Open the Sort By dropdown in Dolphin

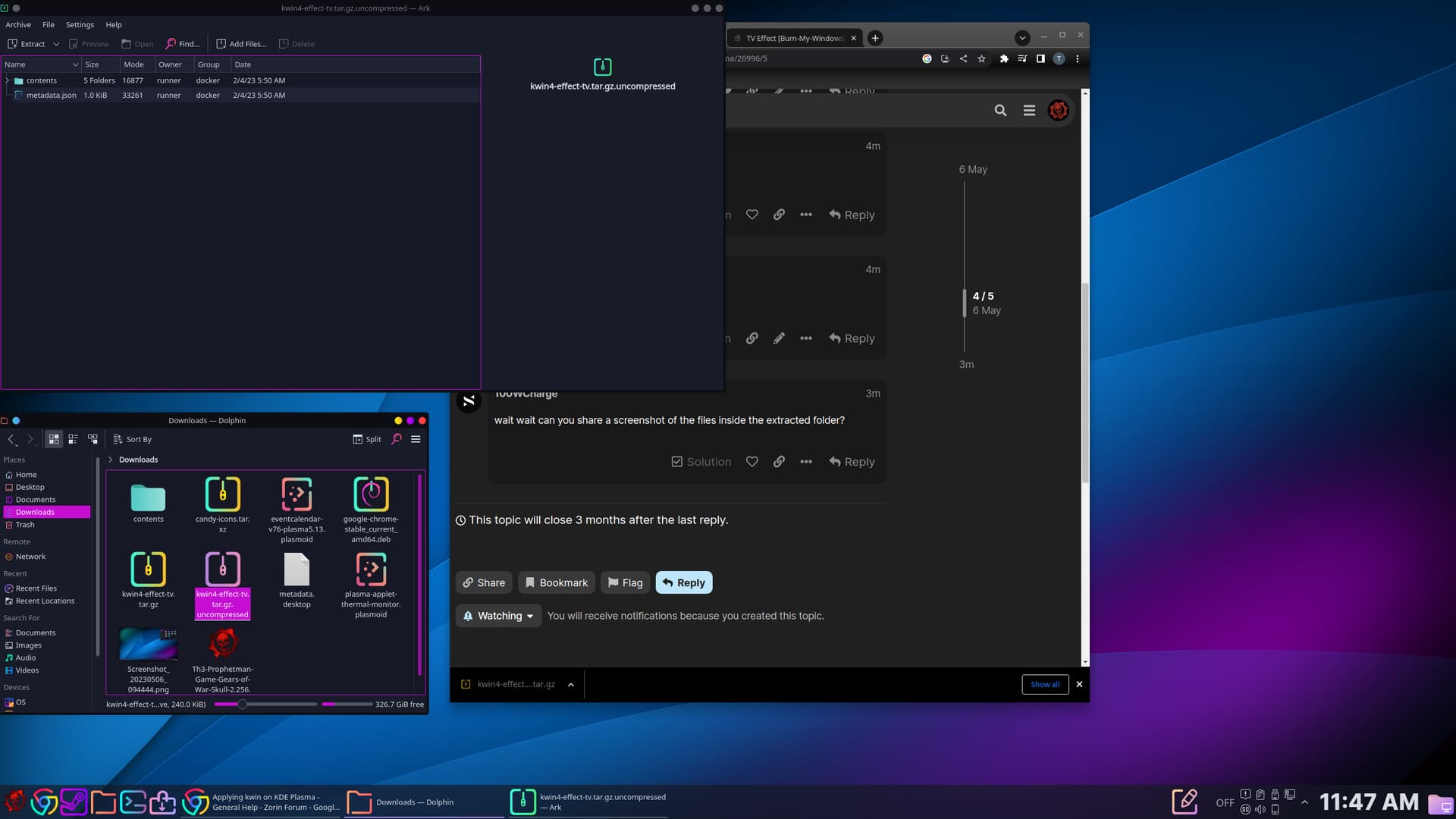click(x=132, y=439)
